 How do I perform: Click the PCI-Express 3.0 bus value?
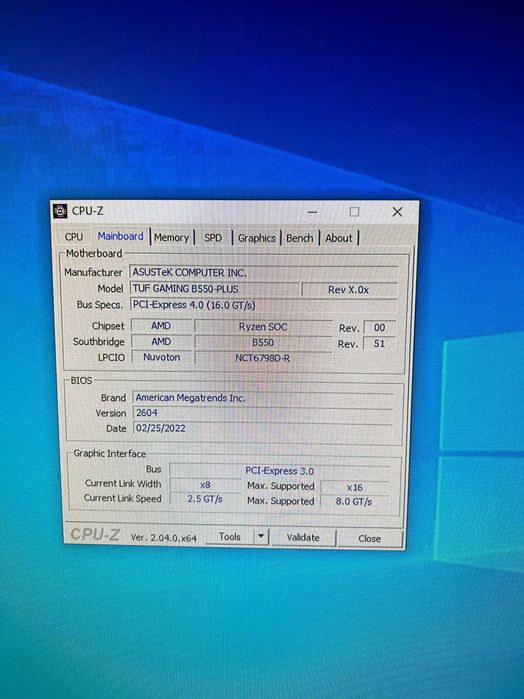pyautogui.click(x=280, y=471)
